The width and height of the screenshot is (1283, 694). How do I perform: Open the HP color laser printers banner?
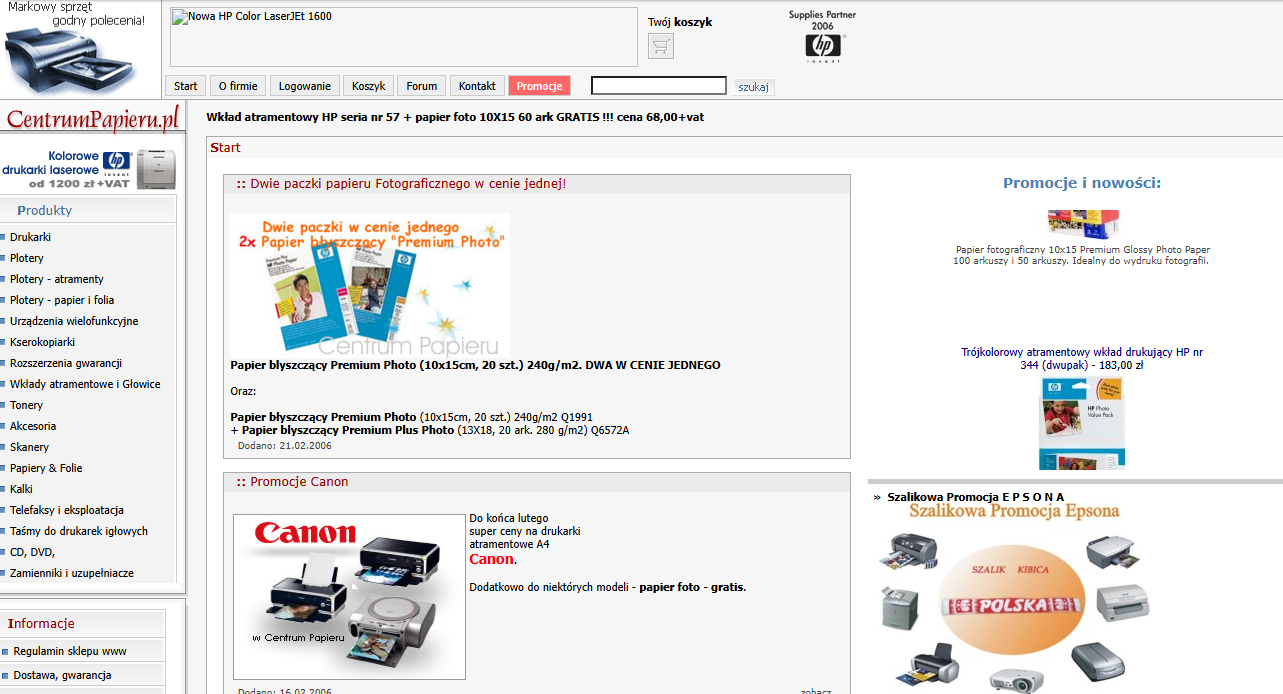point(90,169)
